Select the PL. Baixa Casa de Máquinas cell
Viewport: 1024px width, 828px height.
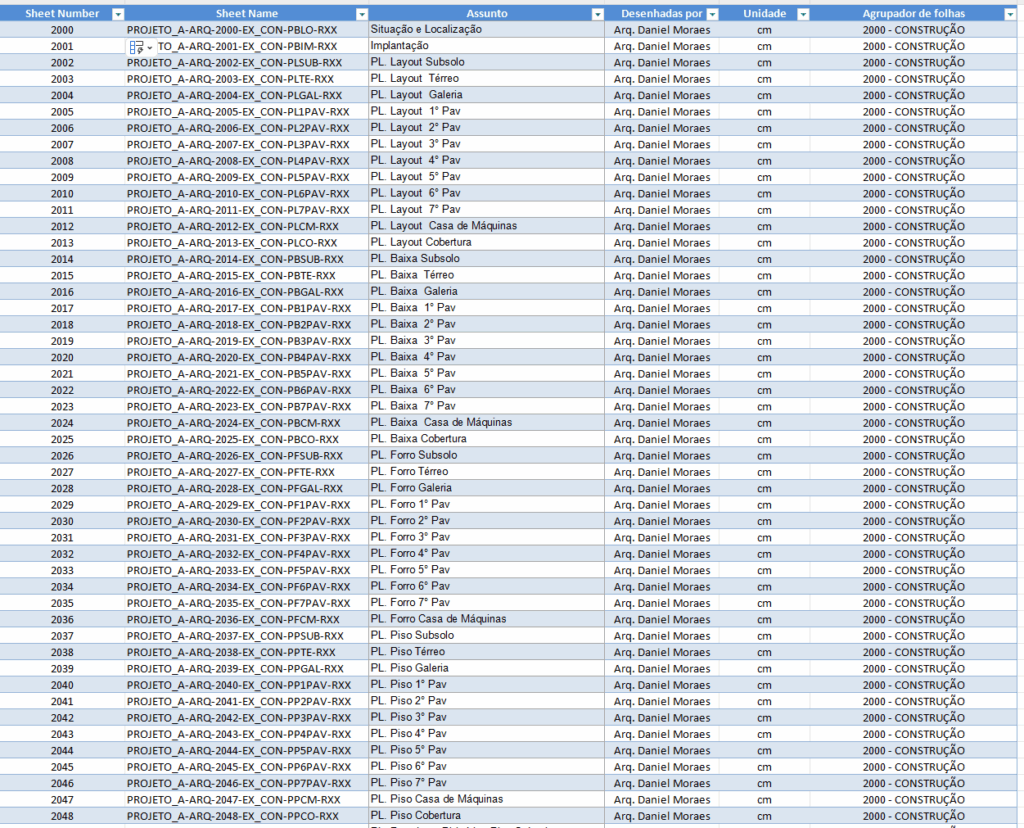(487, 423)
